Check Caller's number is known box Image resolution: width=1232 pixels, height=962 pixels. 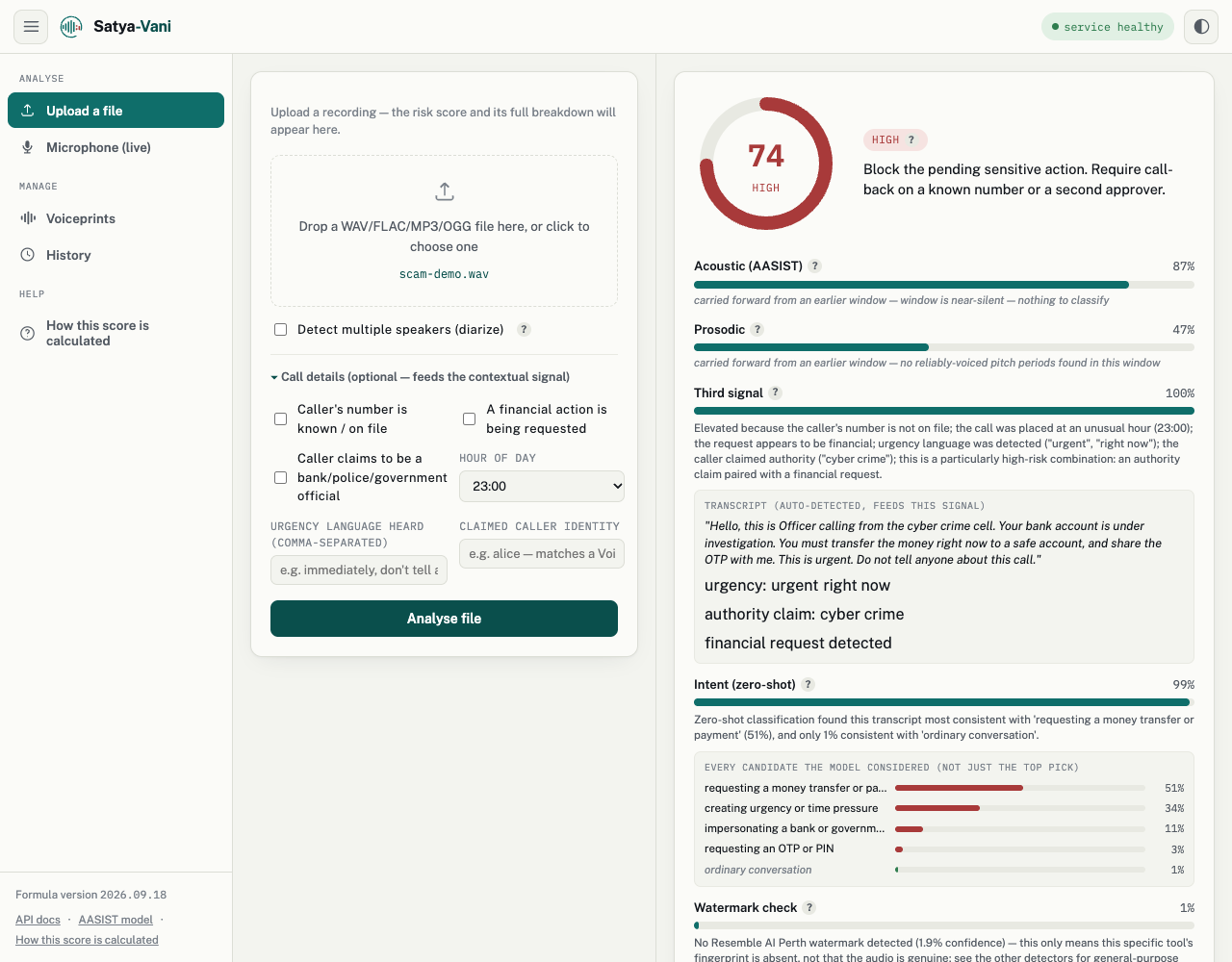click(x=281, y=418)
